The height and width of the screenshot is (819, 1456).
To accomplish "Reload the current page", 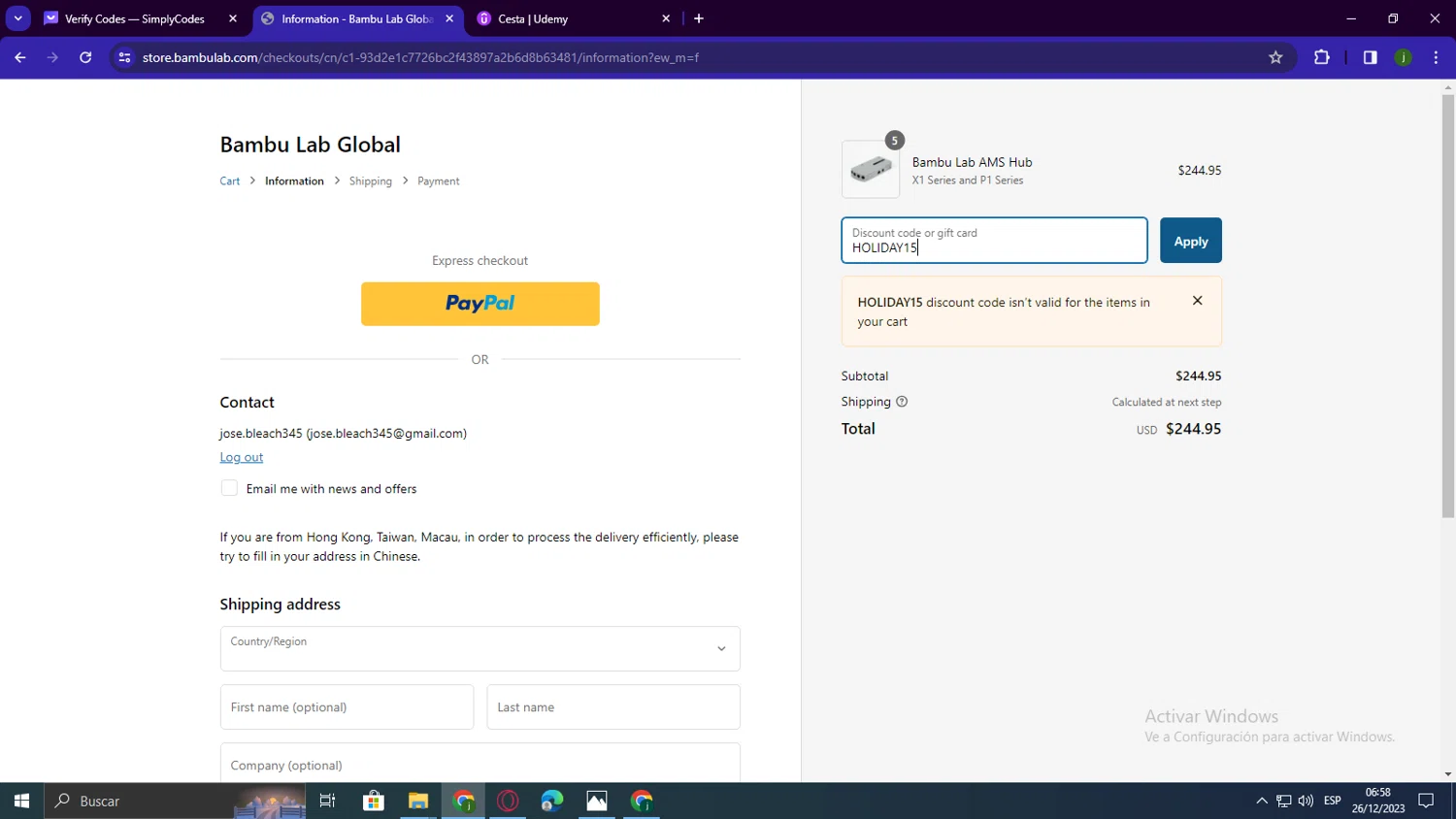I will point(85,57).
